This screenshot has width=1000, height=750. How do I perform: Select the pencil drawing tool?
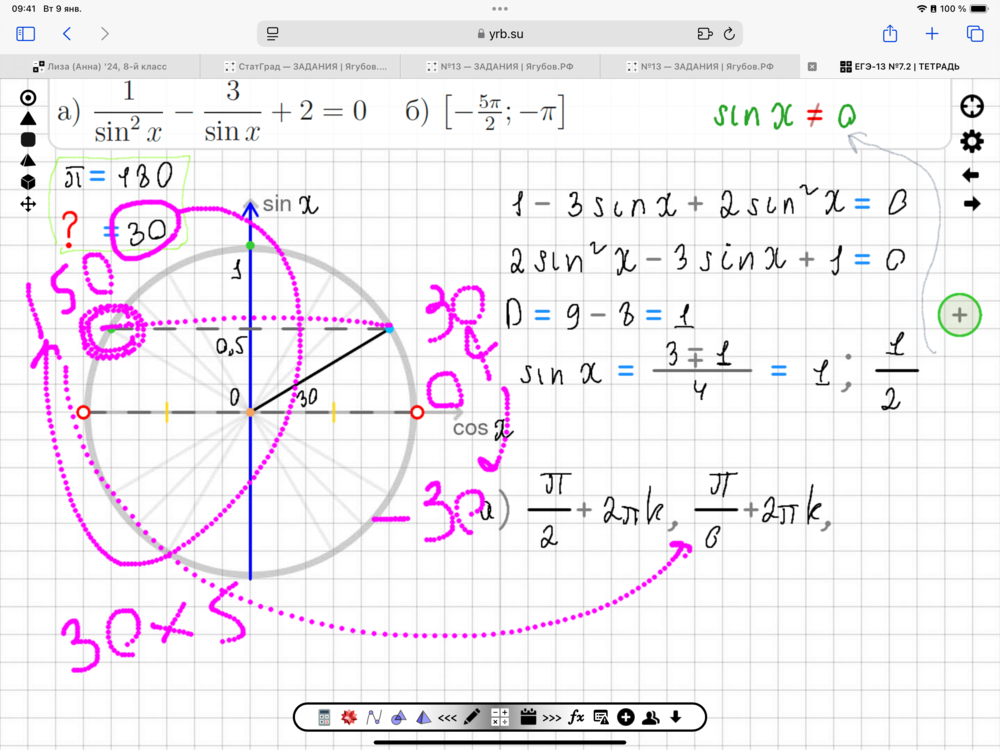[x=472, y=717]
